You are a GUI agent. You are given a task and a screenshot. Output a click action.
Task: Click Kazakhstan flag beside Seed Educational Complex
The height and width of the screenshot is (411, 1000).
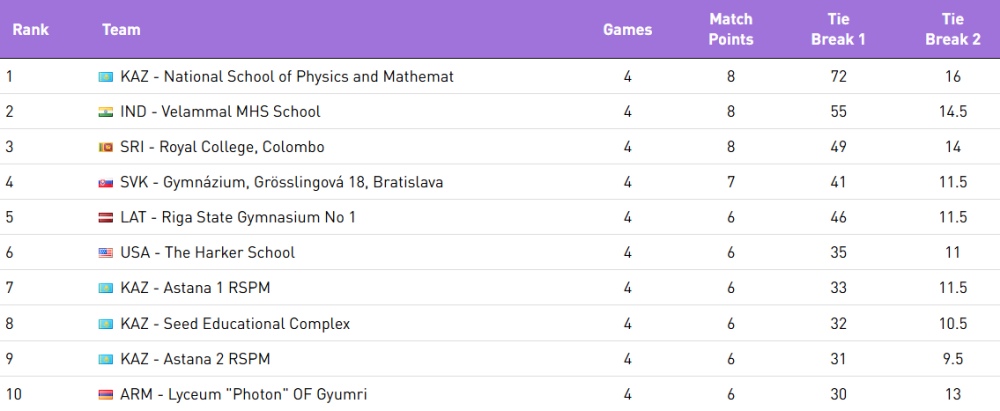[x=105, y=324]
